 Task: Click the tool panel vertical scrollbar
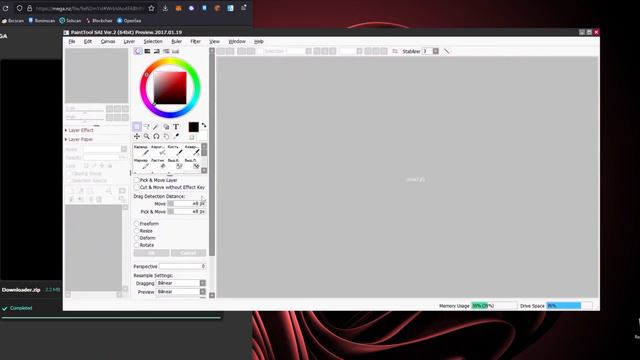212,155
